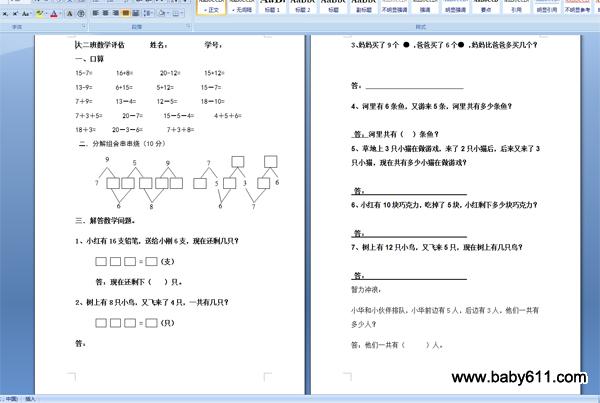The height and width of the screenshot is (403, 600).
Task: Click the 学号 field label
Action: click(x=213, y=45)
